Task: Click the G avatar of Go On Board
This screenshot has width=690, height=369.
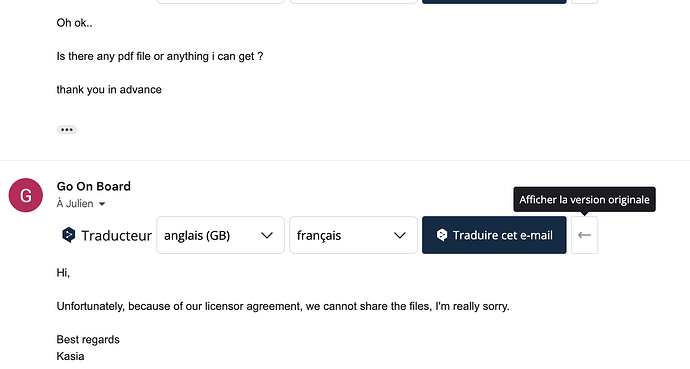Action: click(x=26, y=195)
